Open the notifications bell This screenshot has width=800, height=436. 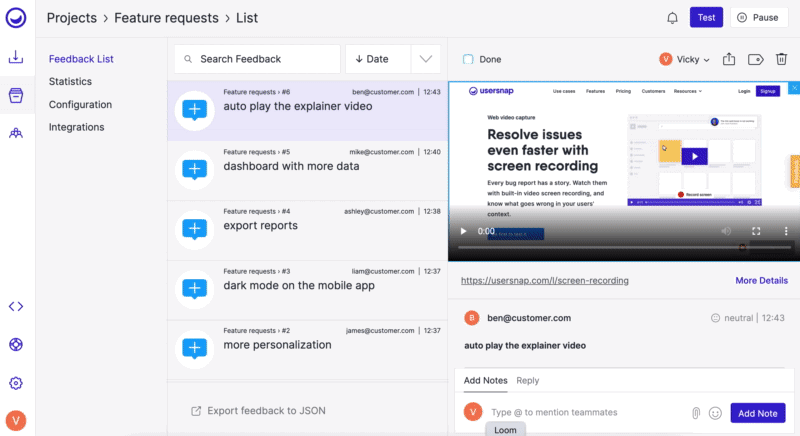(x=672, y=18)
